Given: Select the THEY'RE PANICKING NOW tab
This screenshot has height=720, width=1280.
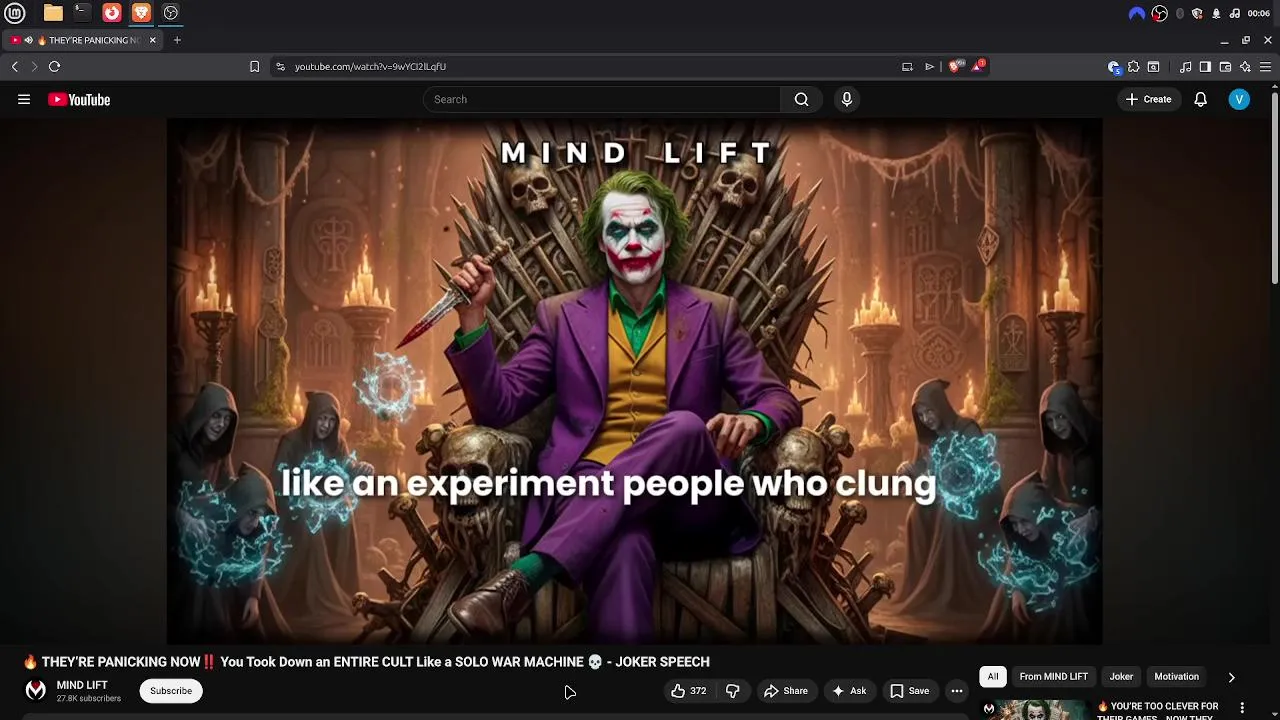Looking at the screenshot, I should click(83, 40).
